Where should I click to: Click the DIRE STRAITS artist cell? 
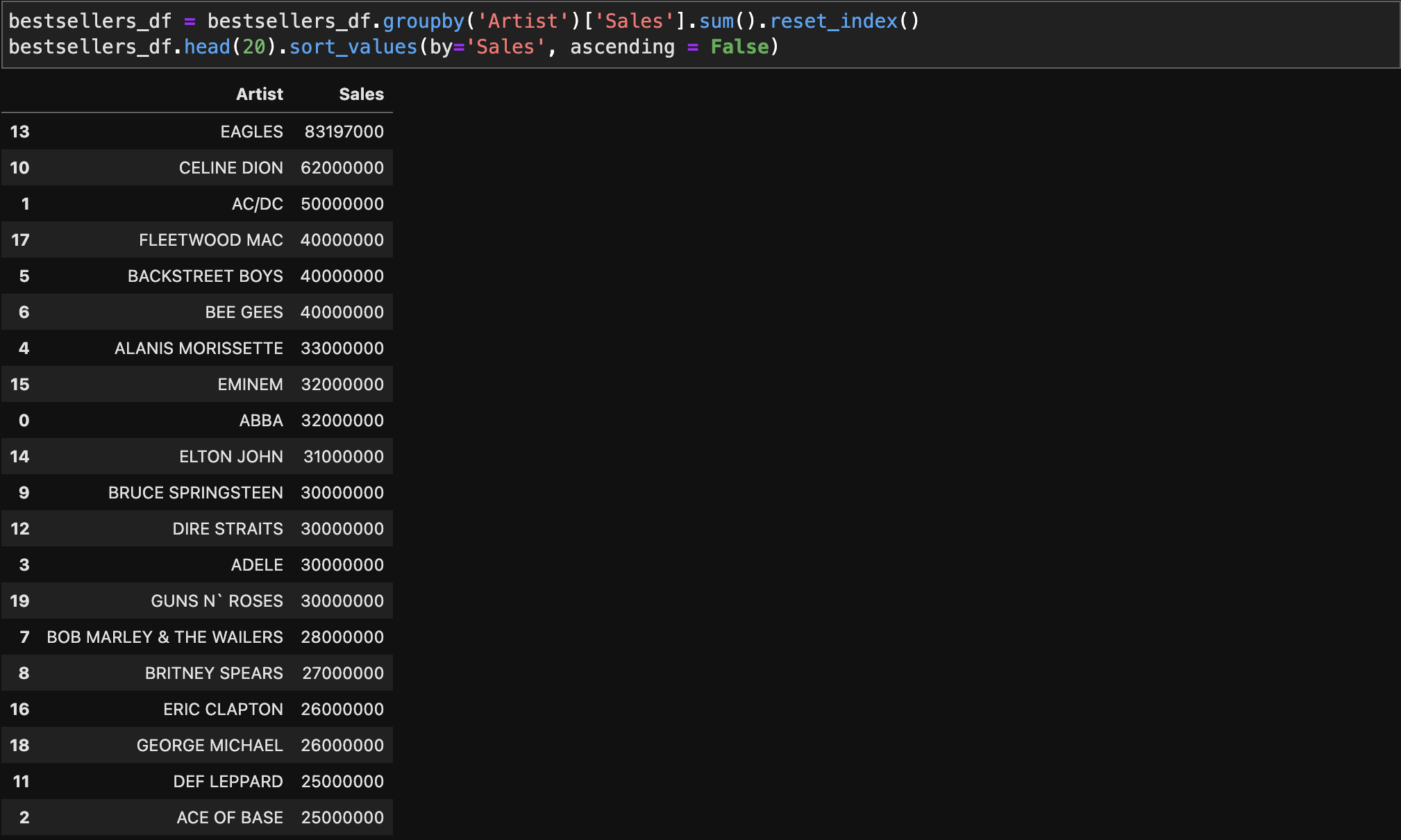[228, 528]
